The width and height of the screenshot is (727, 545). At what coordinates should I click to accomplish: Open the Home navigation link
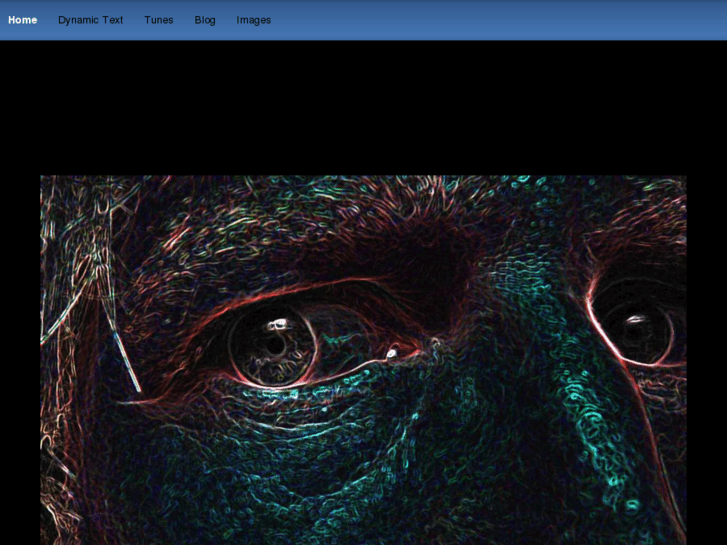[x=22, y=20]
